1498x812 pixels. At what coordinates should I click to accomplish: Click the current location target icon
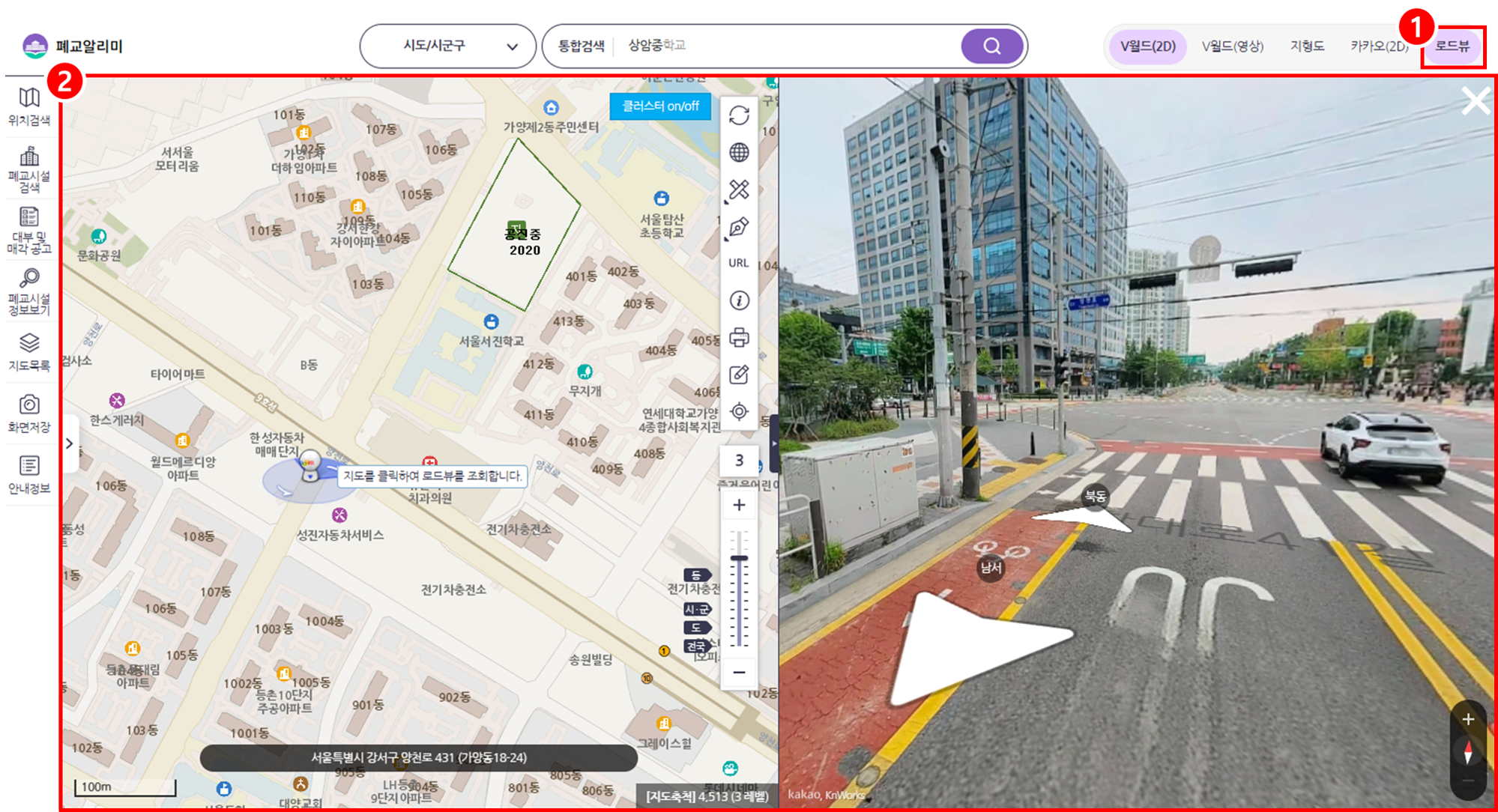(x=739, y=411)
